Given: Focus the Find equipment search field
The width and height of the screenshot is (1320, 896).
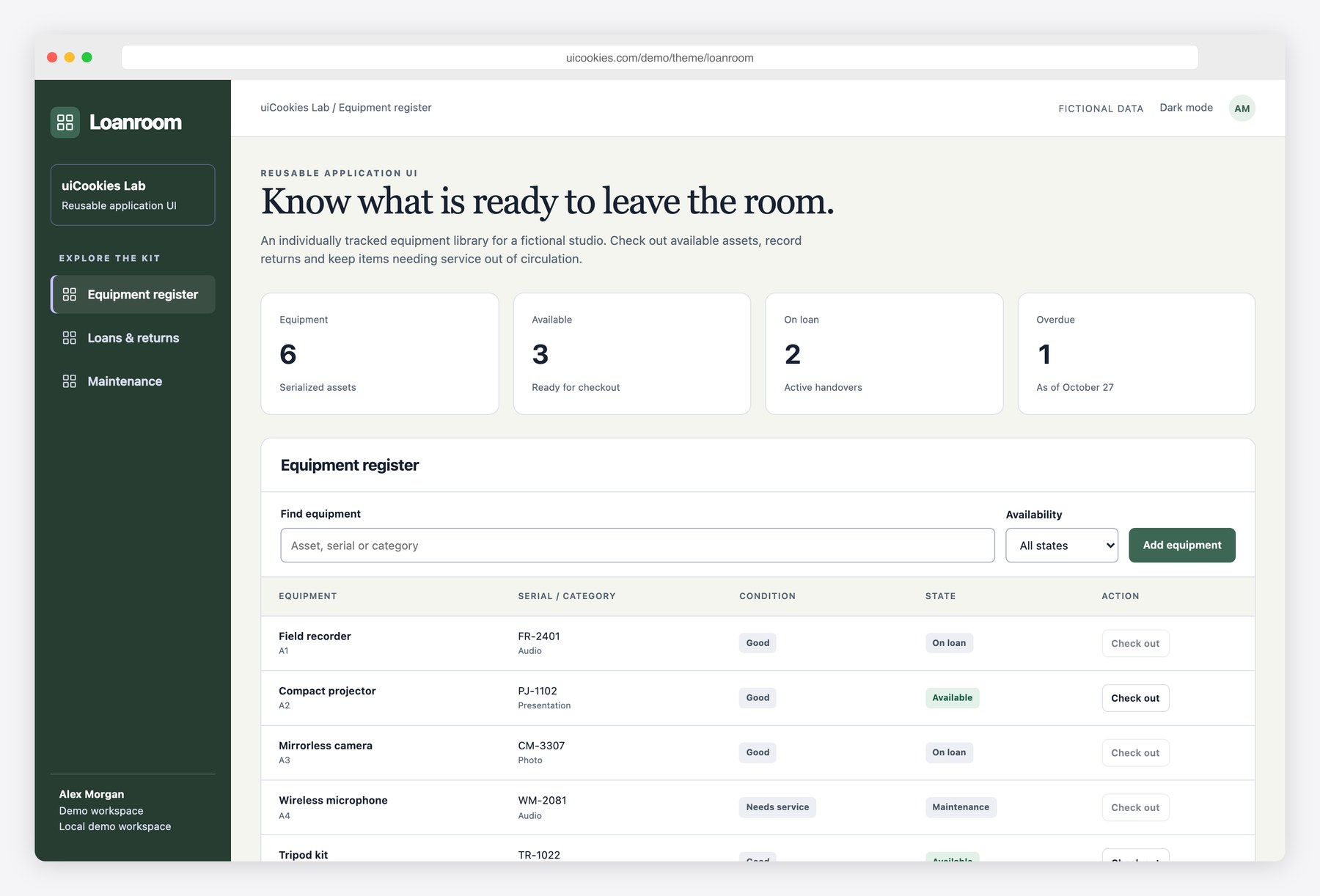Looking at the screenshot, I should coord(637,546).
